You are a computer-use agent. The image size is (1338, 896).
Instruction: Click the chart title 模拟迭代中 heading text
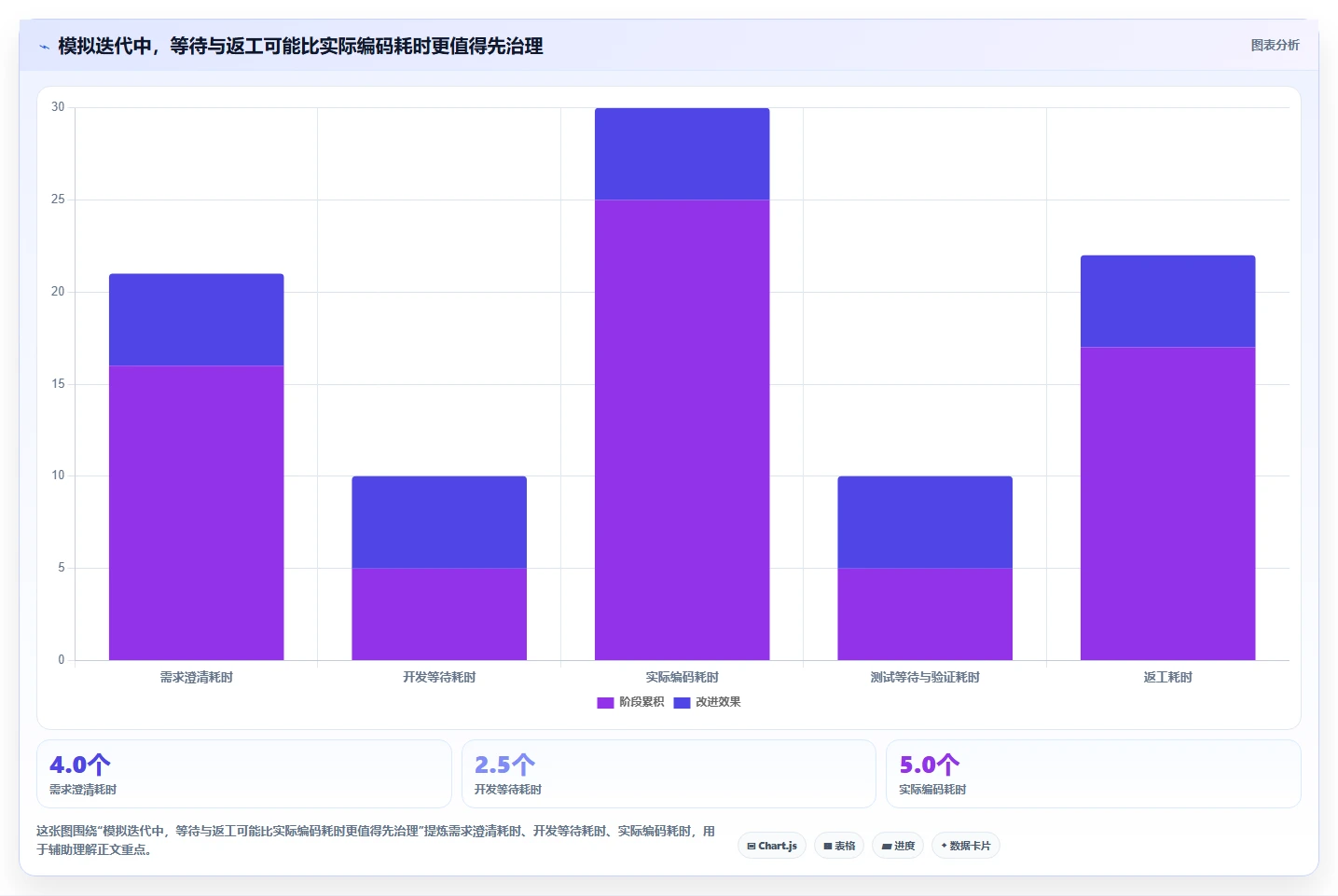point(300,46)
